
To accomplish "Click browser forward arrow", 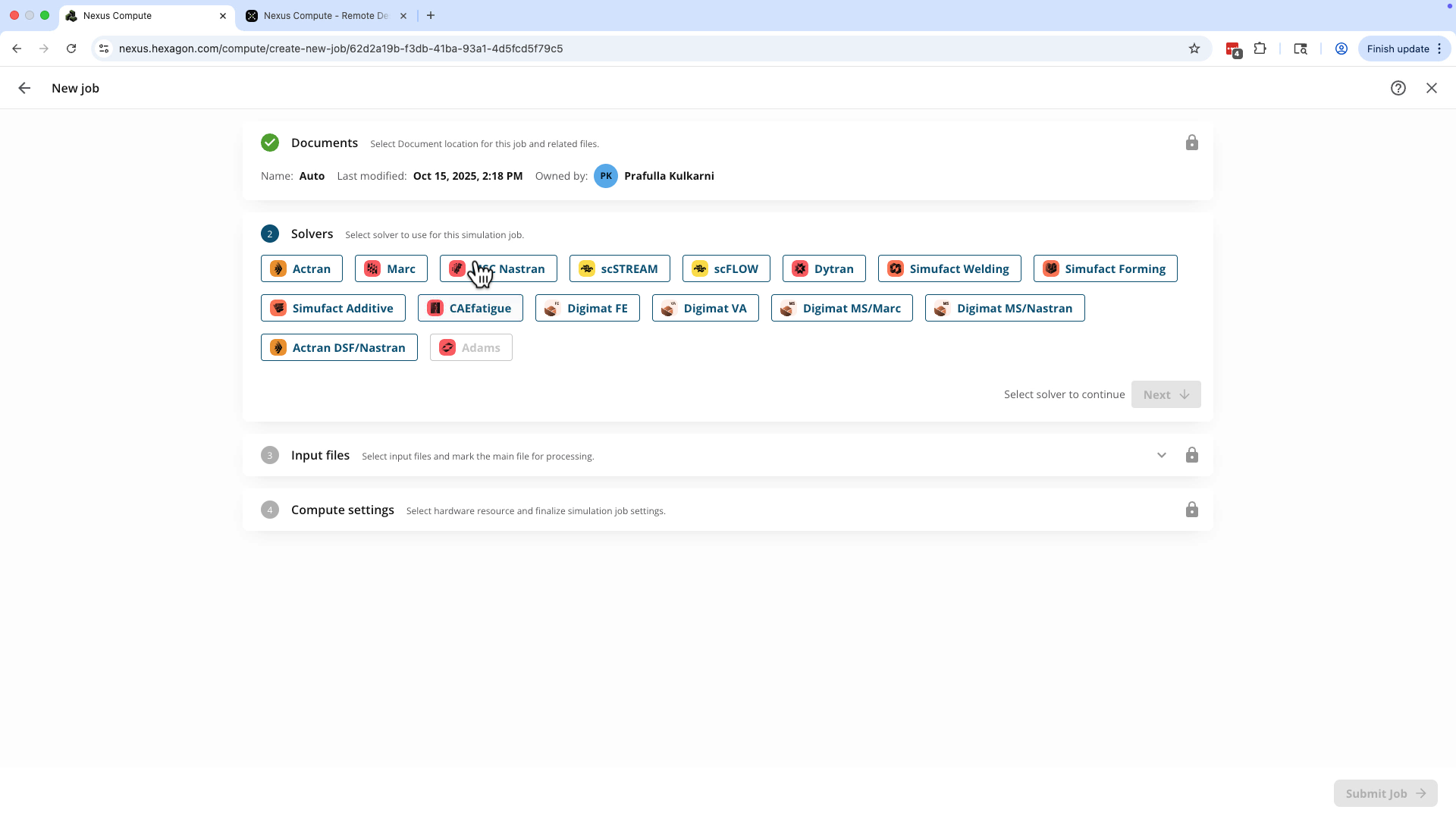I will [44, 49].
